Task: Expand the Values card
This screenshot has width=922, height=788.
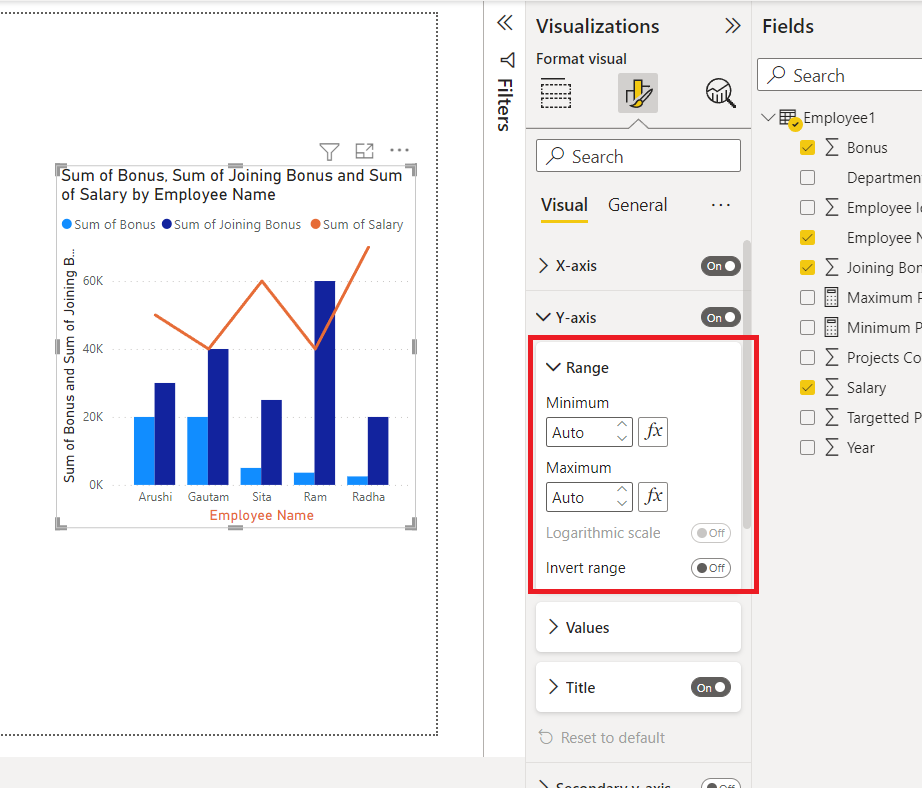Action: click(553, 627)
